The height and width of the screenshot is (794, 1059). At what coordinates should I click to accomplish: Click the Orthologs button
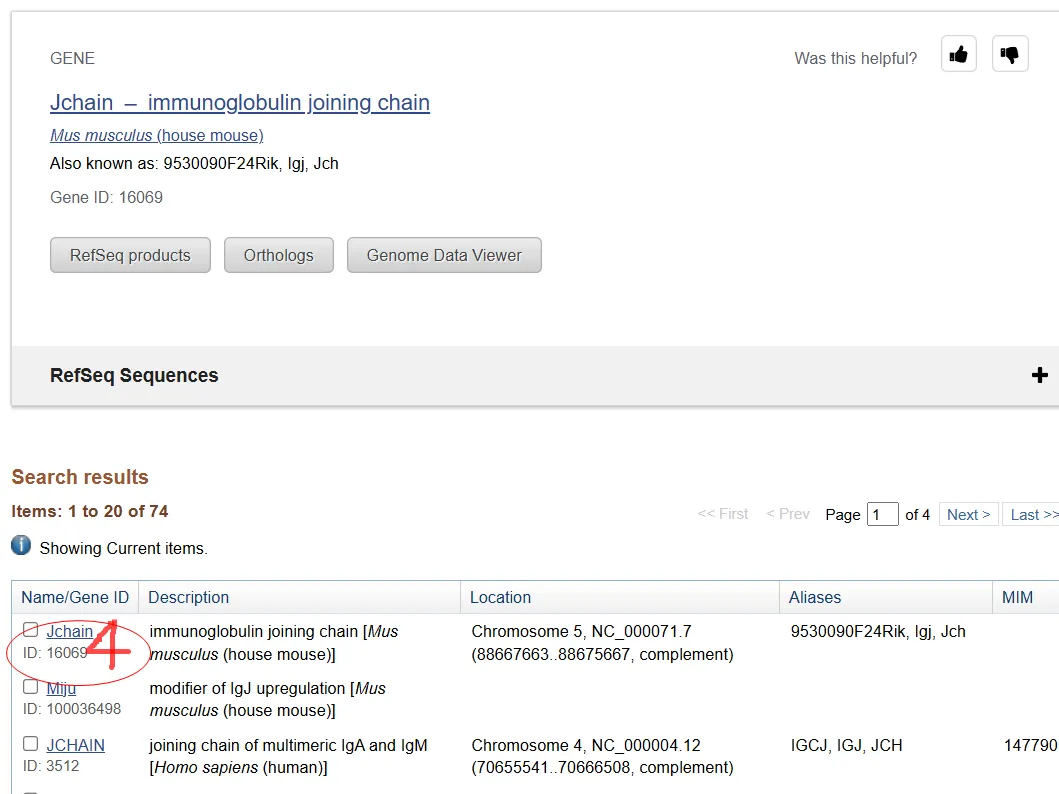278,255
